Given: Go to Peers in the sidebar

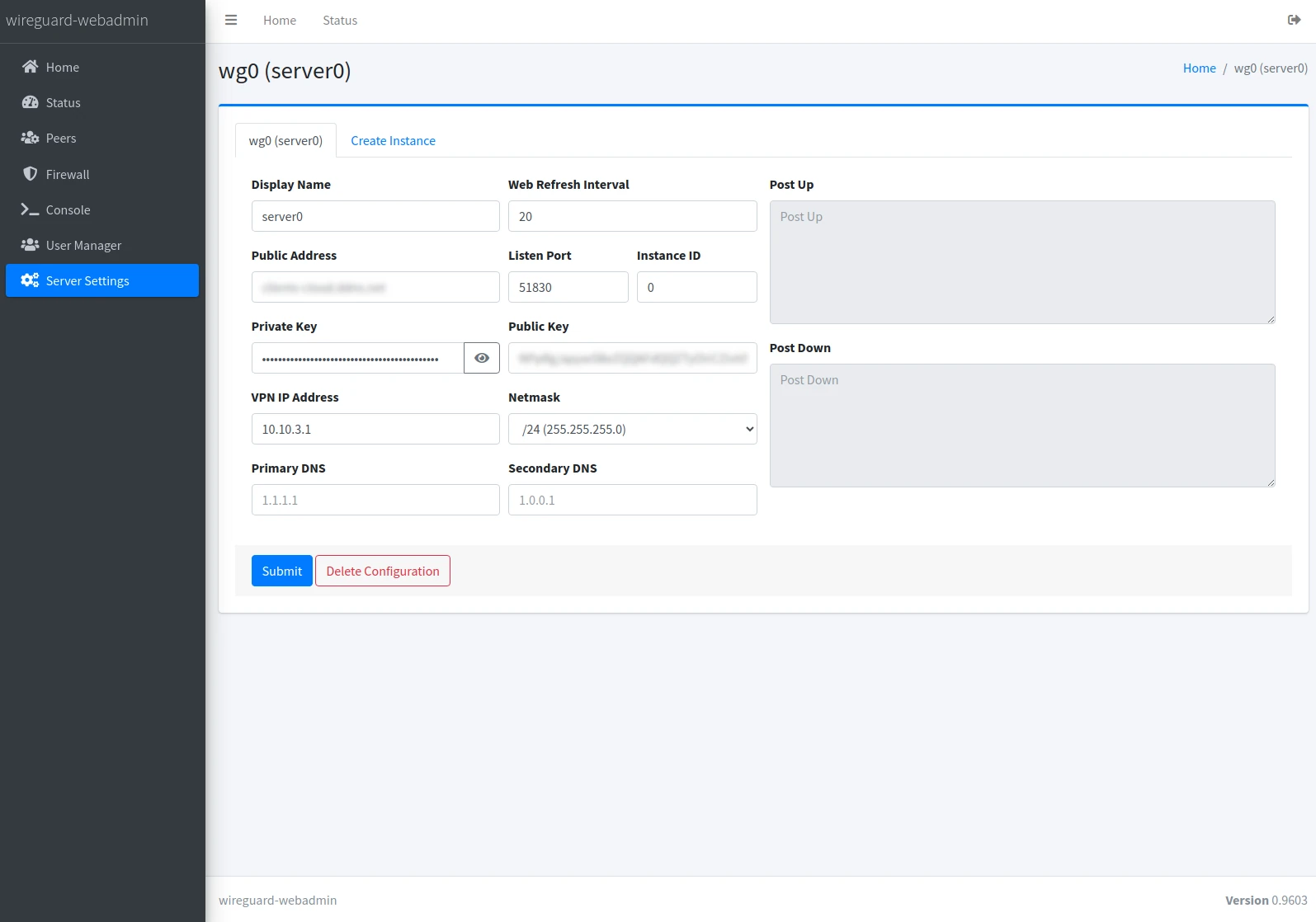Looking at the screenshot, I should tap(61, 139).
